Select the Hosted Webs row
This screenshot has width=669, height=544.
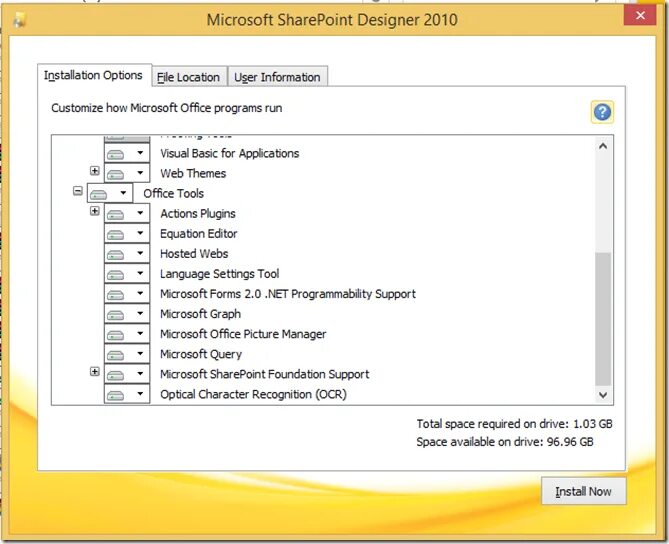click(x=194, y=253)
